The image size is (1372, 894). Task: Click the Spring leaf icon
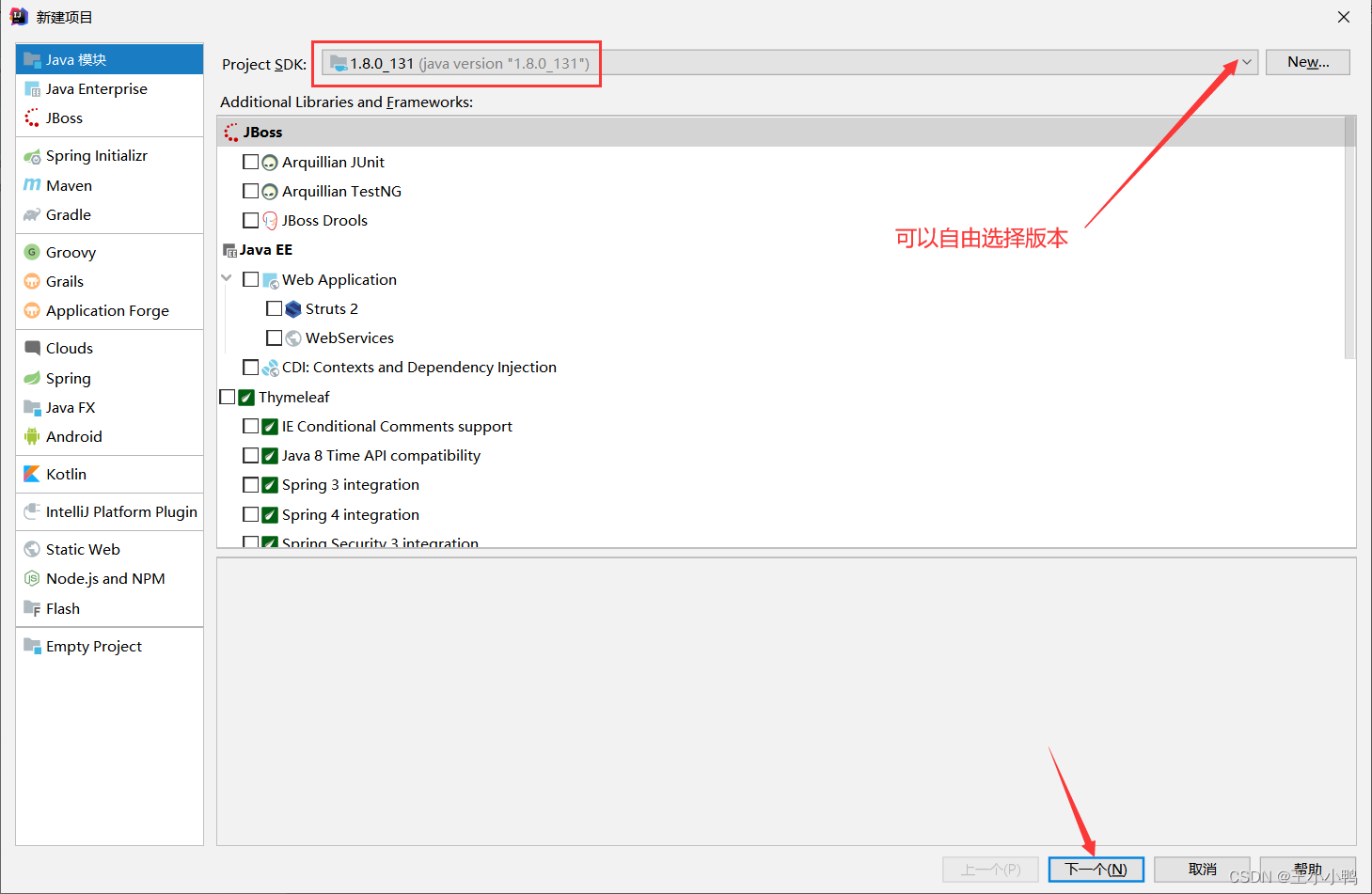point(32,378)
